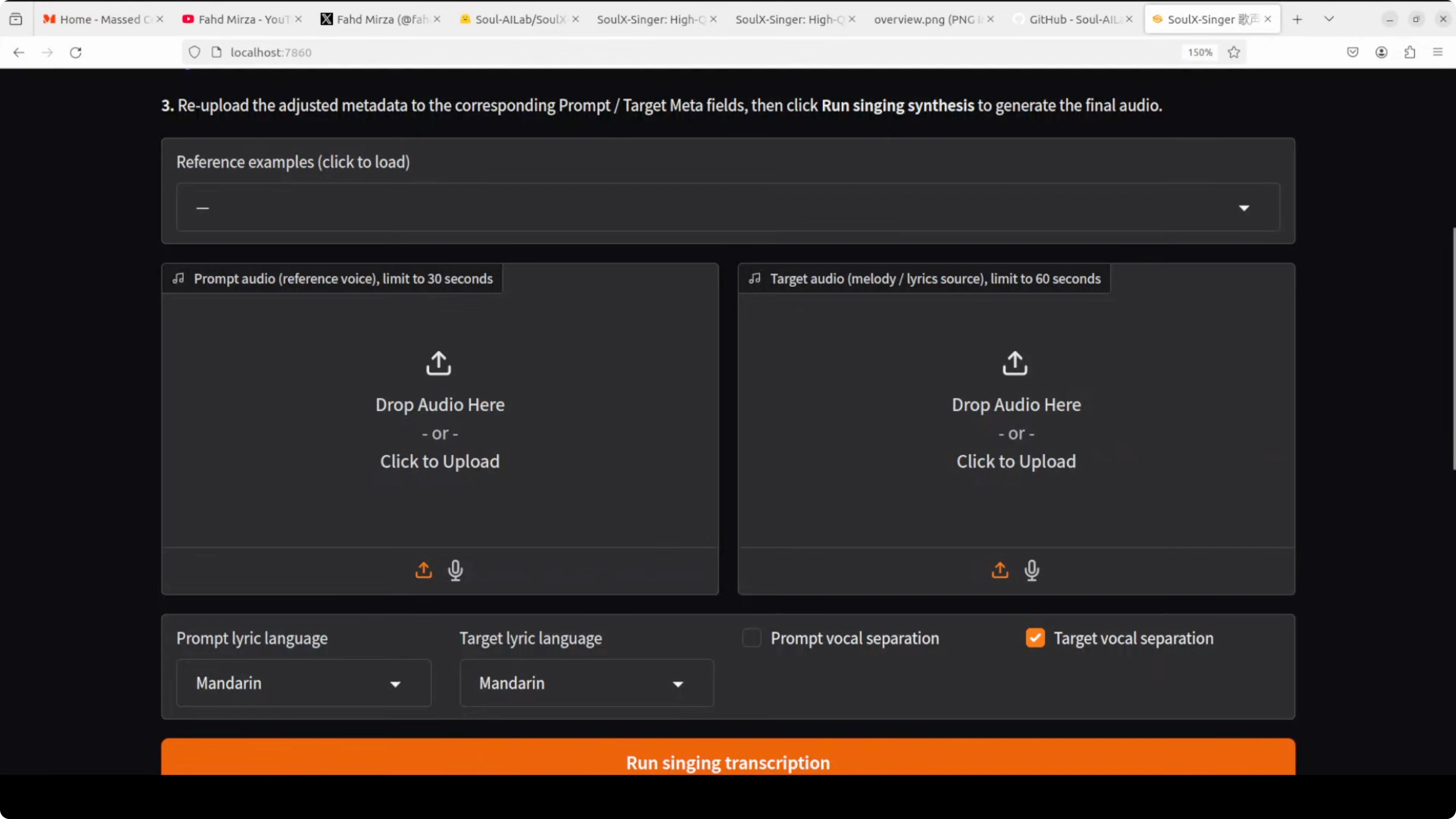Open the browser extensions icon
The image size is (1456, 819).
1410,53
